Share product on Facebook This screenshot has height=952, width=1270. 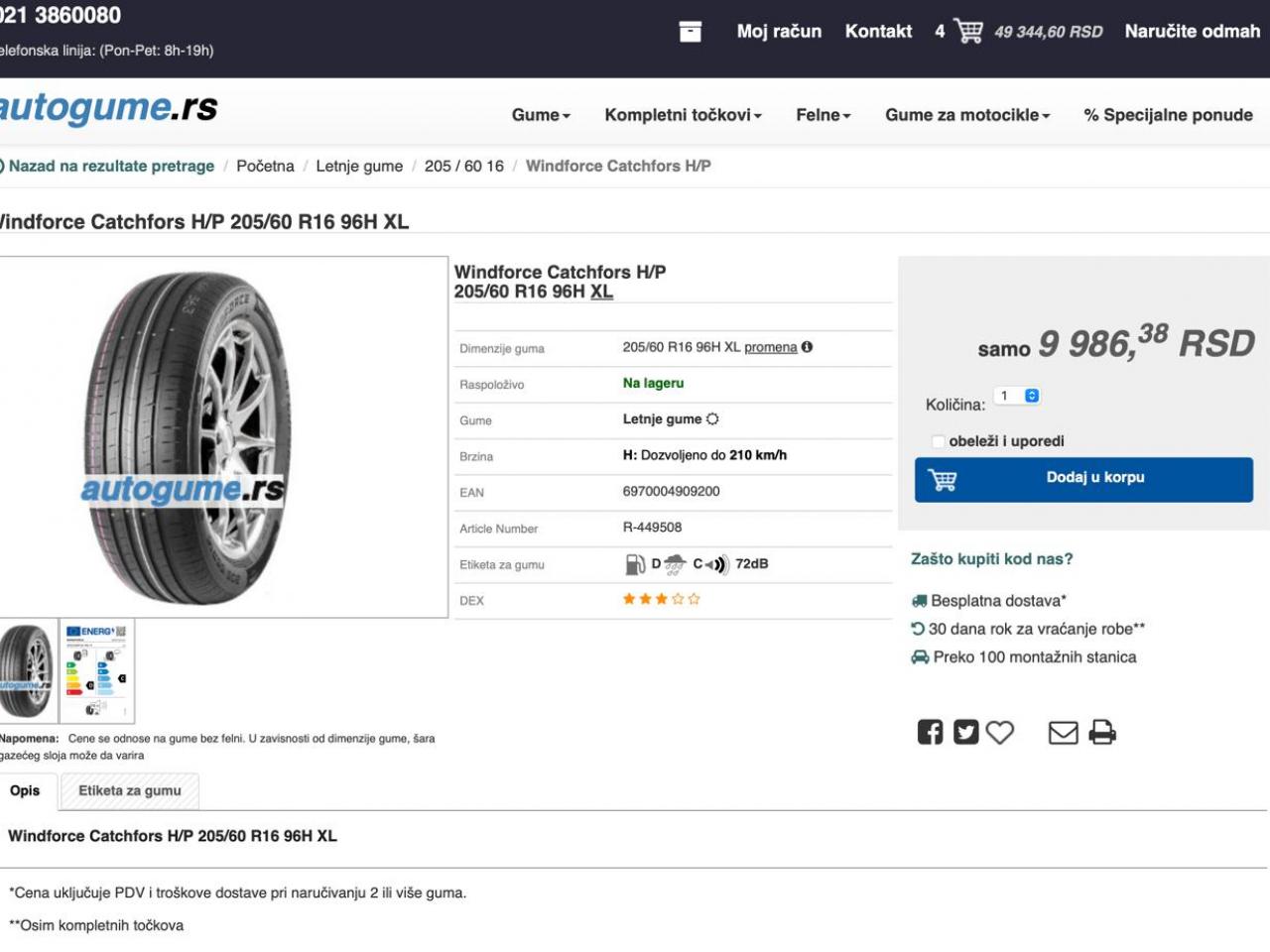pyautogui.click(x=931, y=732)
